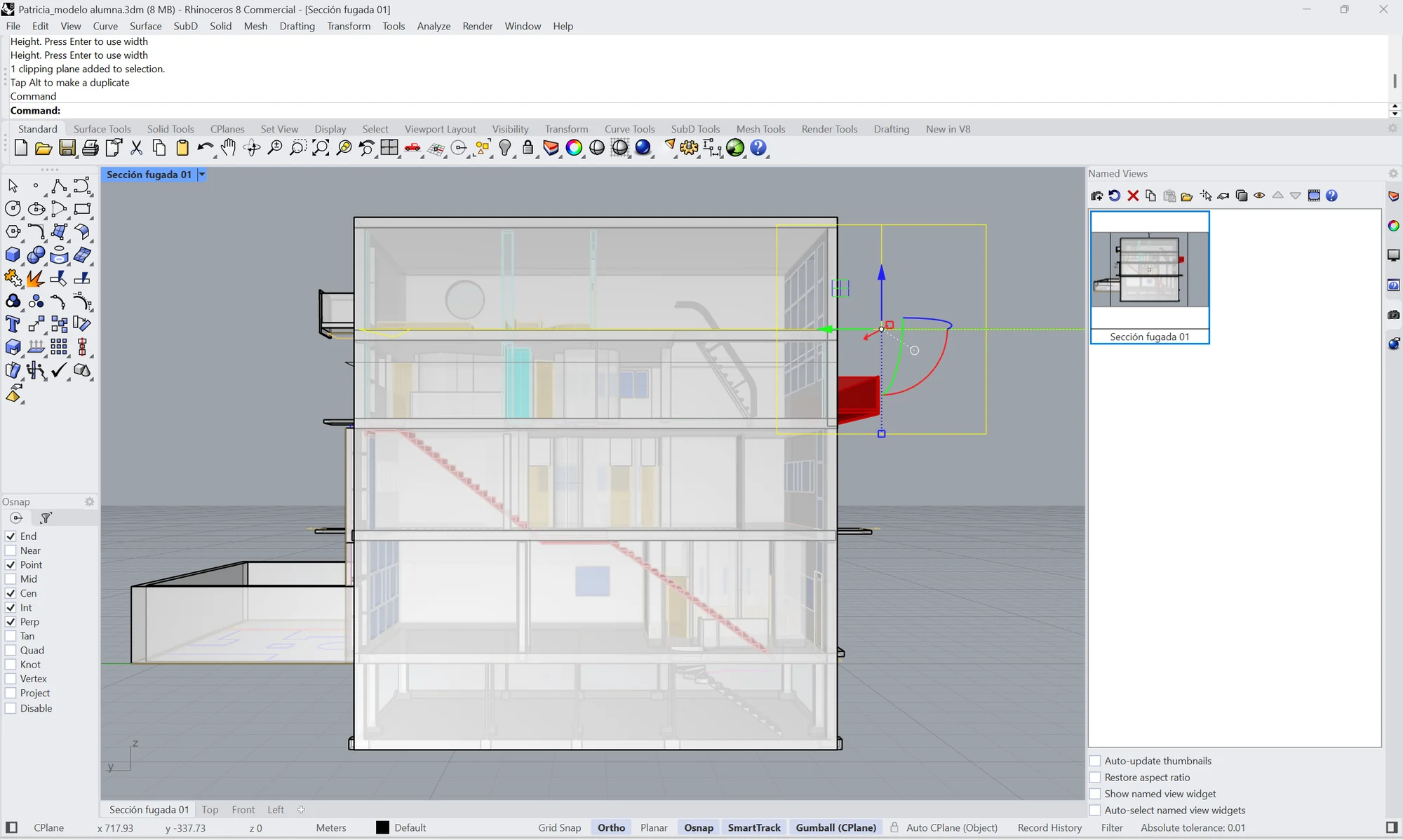1403x840 pixels.
Task: Click the Zoom Extents icon
Action: 321,148
